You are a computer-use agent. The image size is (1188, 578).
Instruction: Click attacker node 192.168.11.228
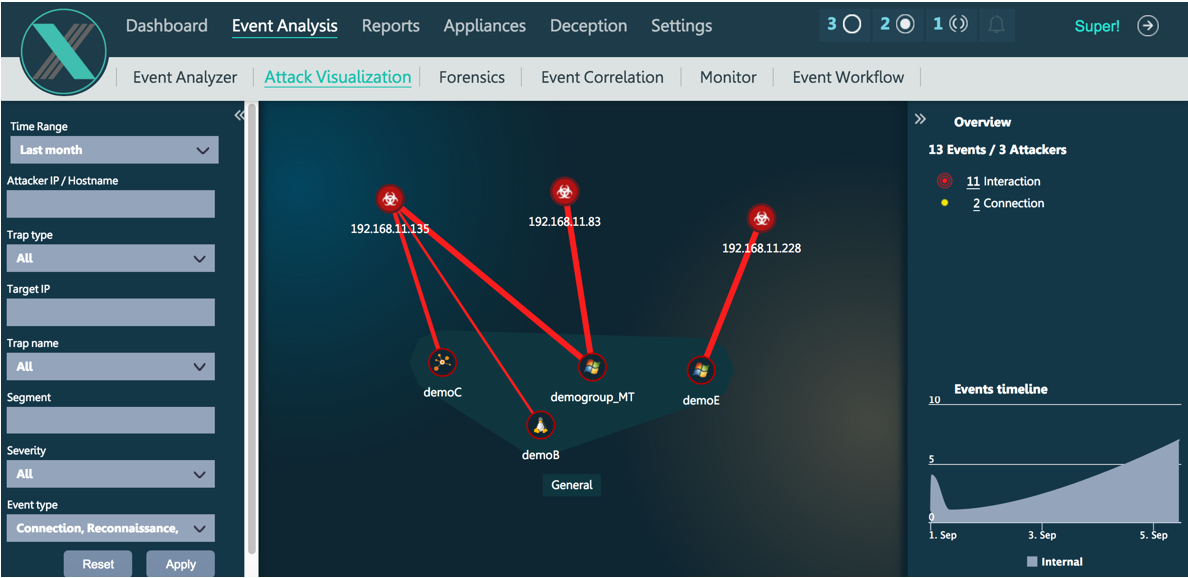pos(761,218)
